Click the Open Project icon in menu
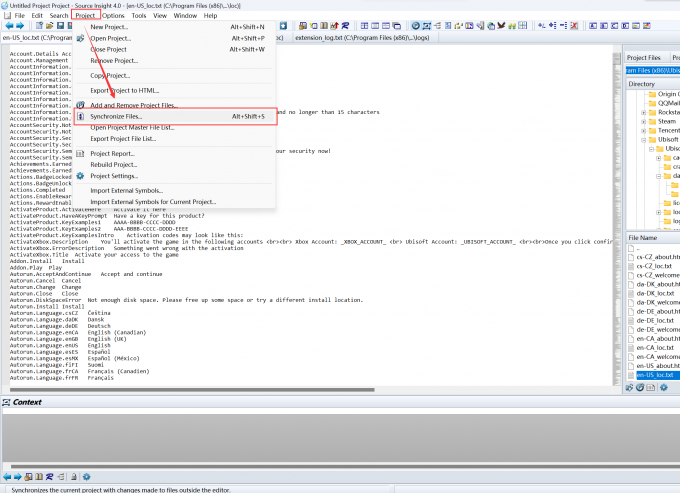 click(x=80, y=38)
